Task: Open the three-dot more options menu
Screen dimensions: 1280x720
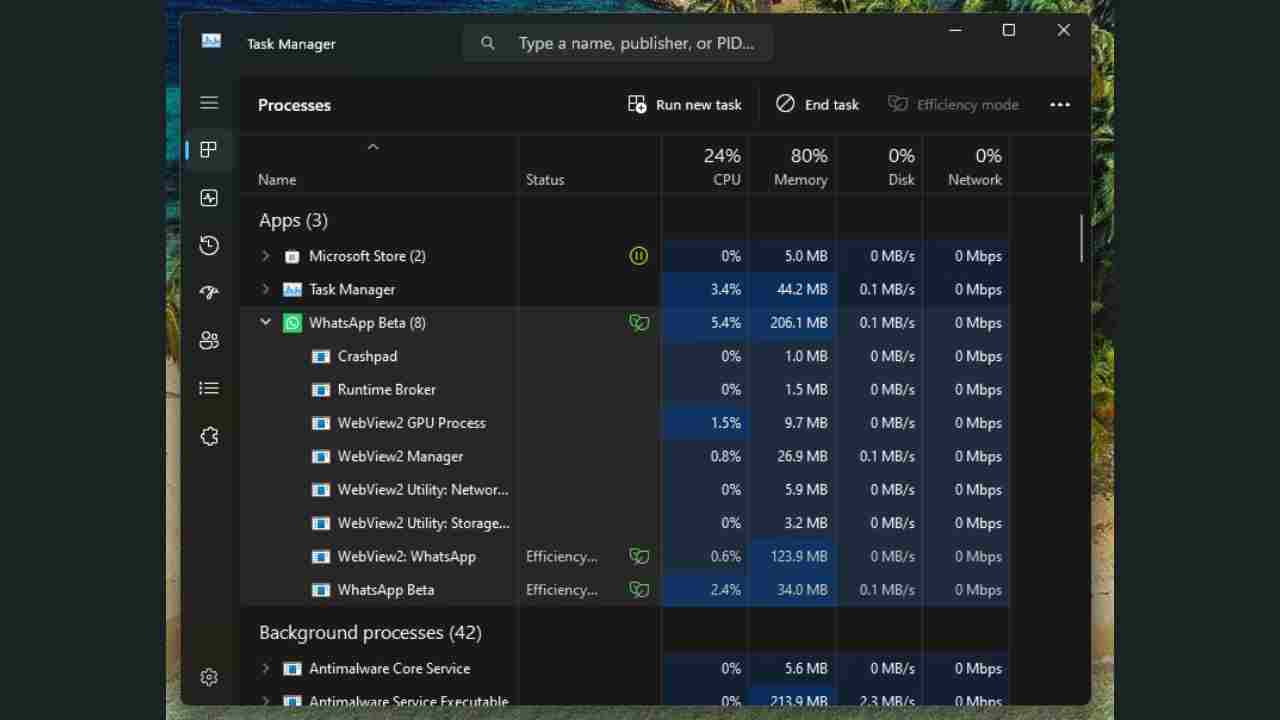Action: click(1060, 104)
